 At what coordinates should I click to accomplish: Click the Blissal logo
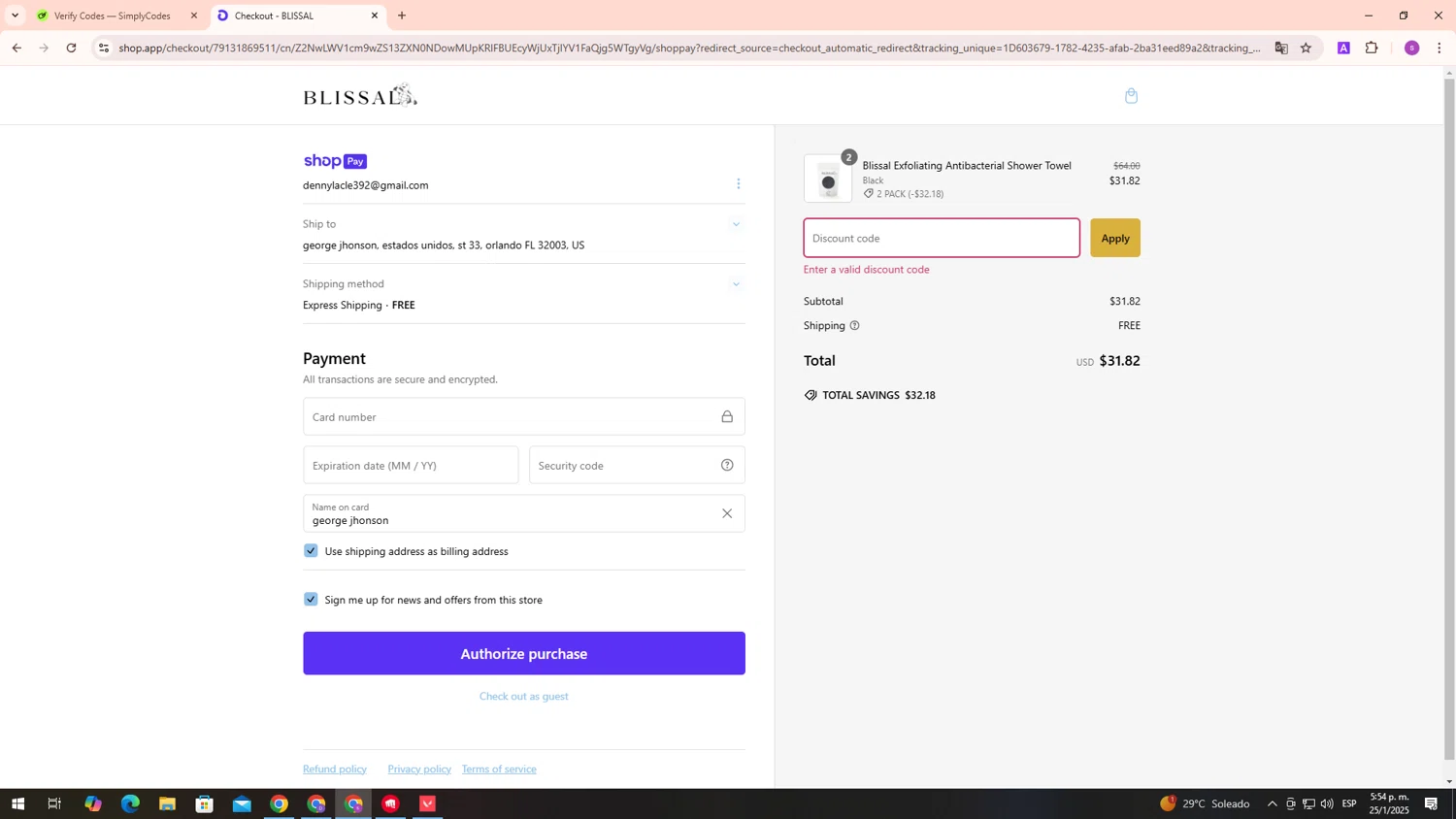coord(360,95)
